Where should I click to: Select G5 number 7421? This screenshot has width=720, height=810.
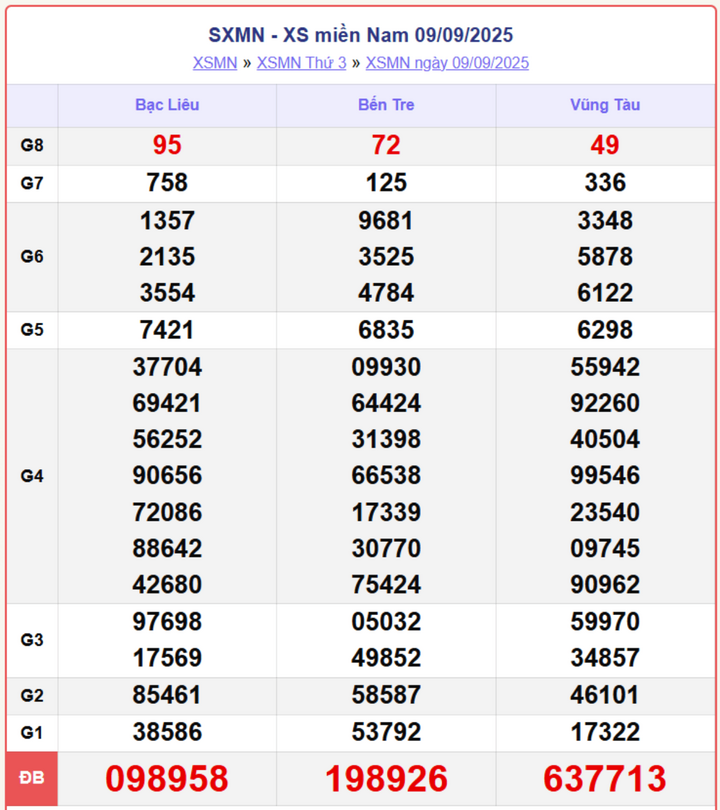pos(167,330)
